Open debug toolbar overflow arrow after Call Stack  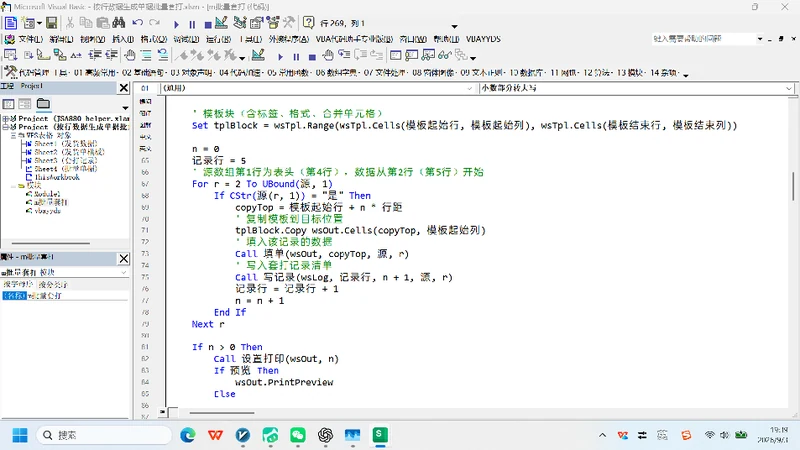(473, 58)
